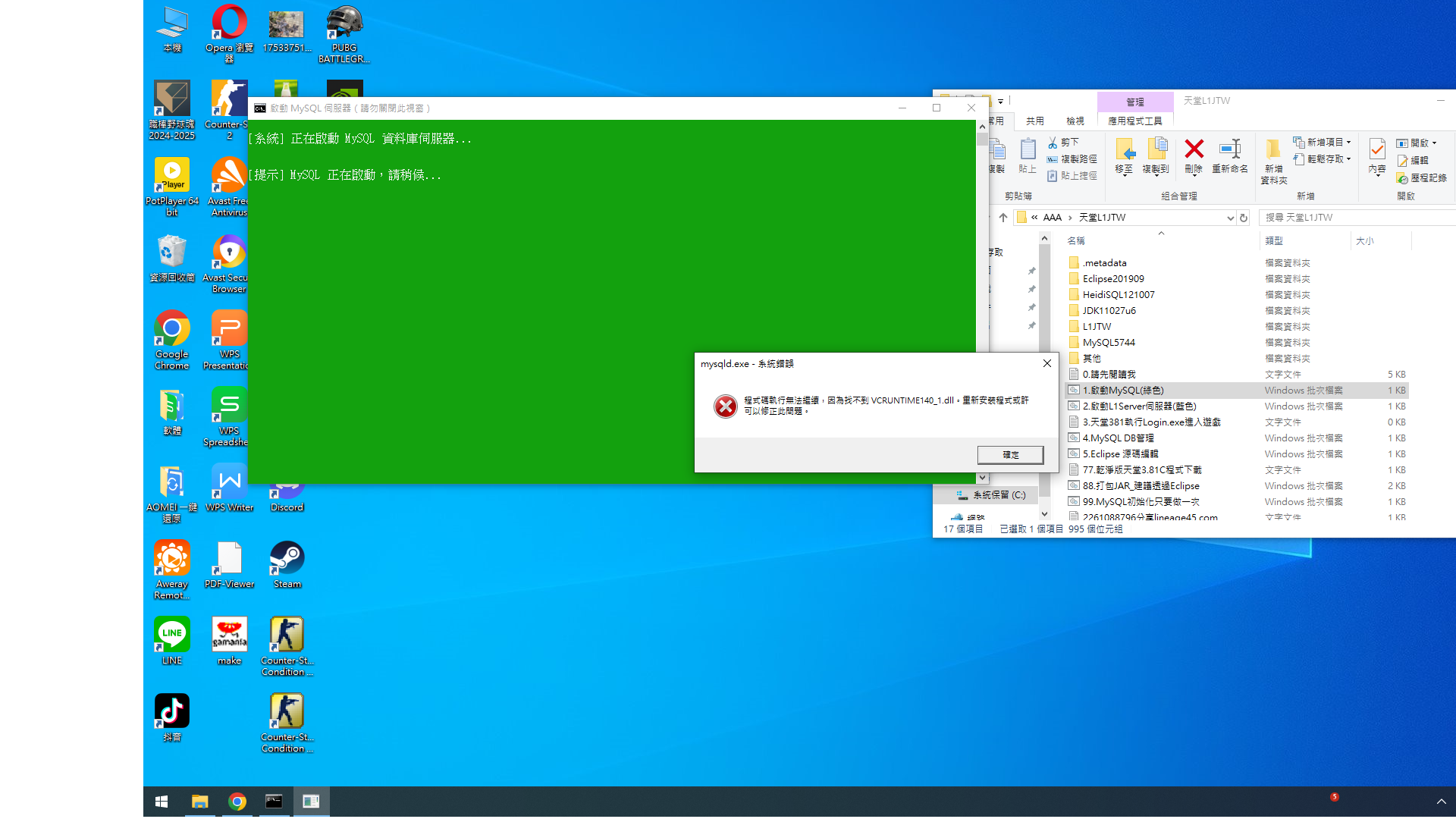This screenshot has height=819, width=1456.
Task: Open the Recycle Bin desktop icon
Action: [x=172, y=258]
